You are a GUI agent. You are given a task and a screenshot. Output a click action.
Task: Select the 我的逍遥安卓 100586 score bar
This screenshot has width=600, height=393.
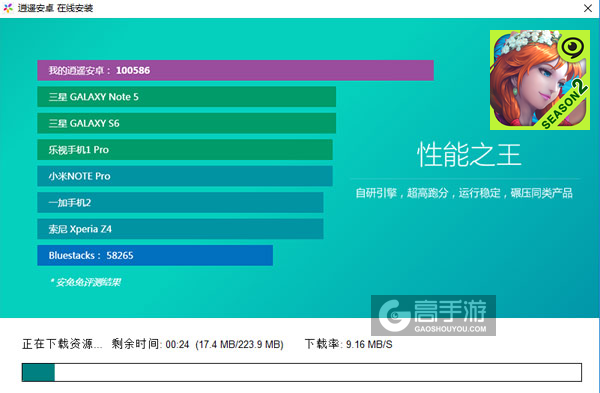coord(235,70)
